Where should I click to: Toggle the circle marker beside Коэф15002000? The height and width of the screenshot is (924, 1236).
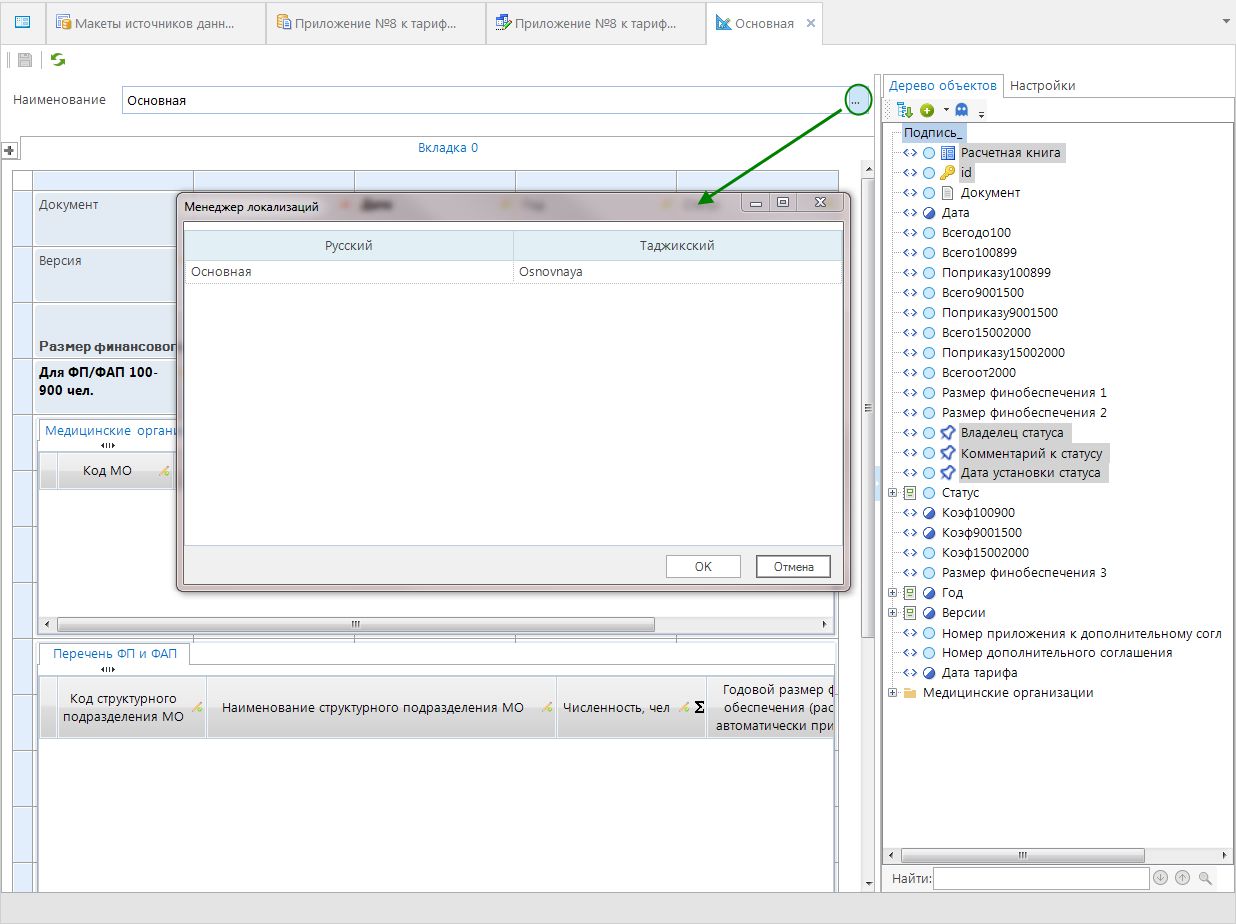[929, 553]
